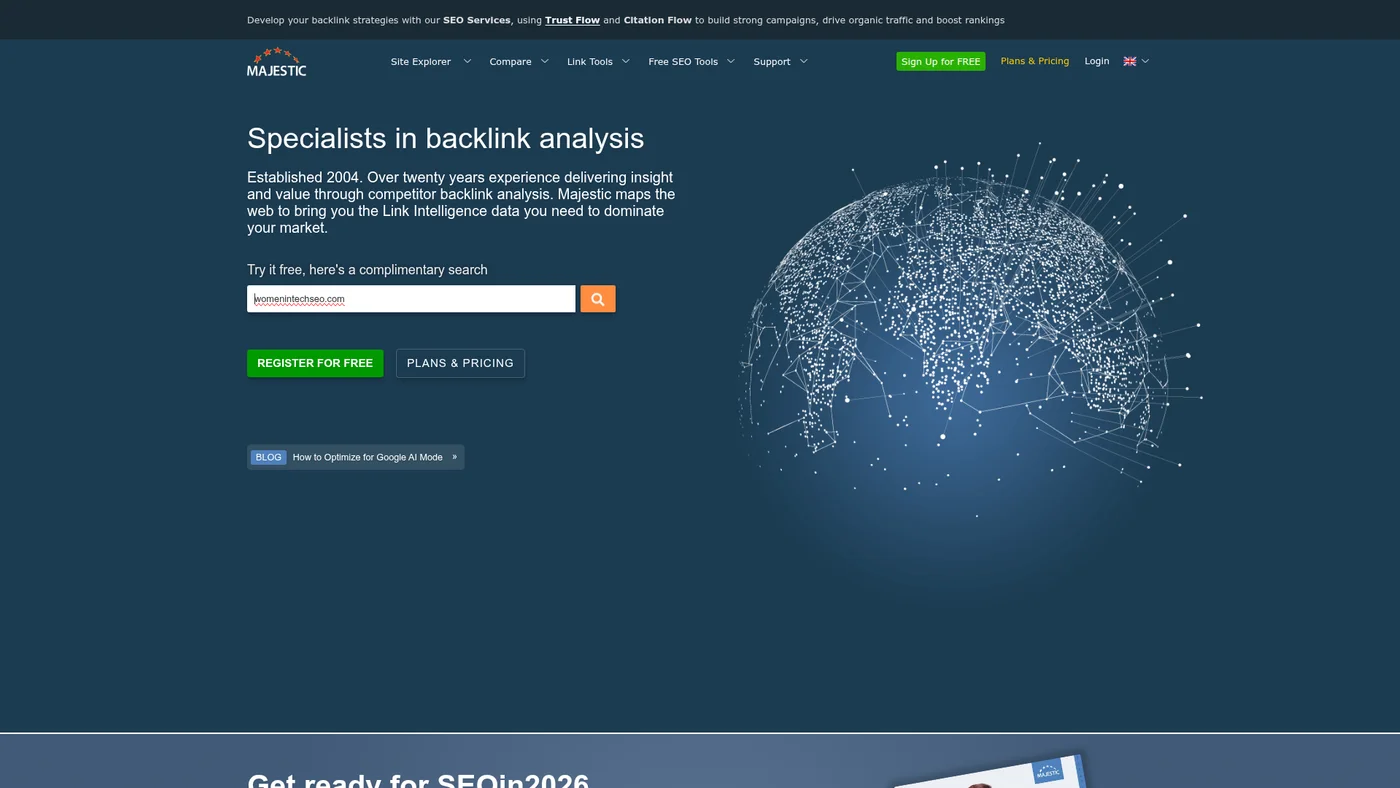
Task: Open the Citation Flow link in the banner
Action: pos(657,19)
